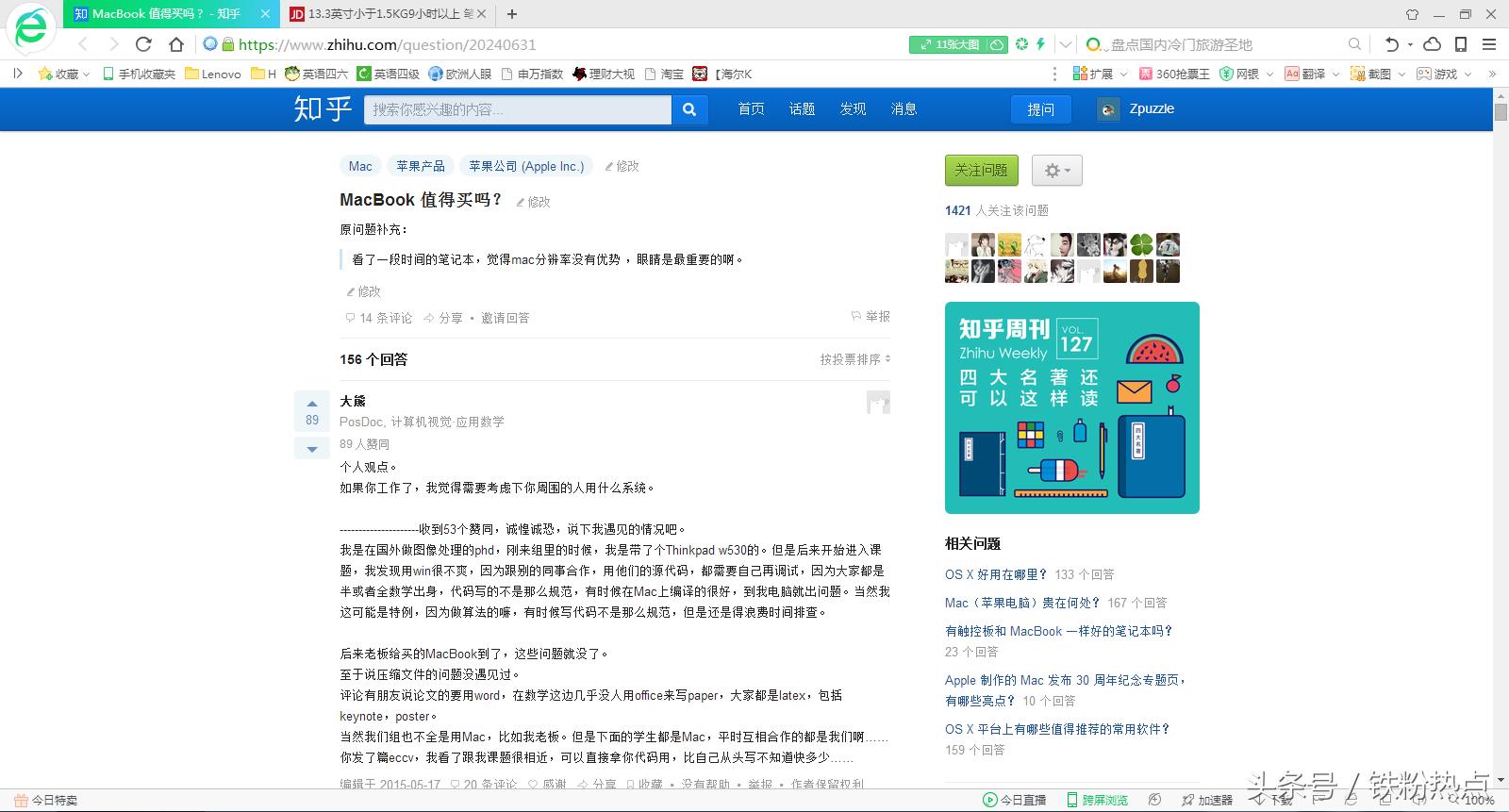Open the Lenovo bookmark folder

pos(213,74)
